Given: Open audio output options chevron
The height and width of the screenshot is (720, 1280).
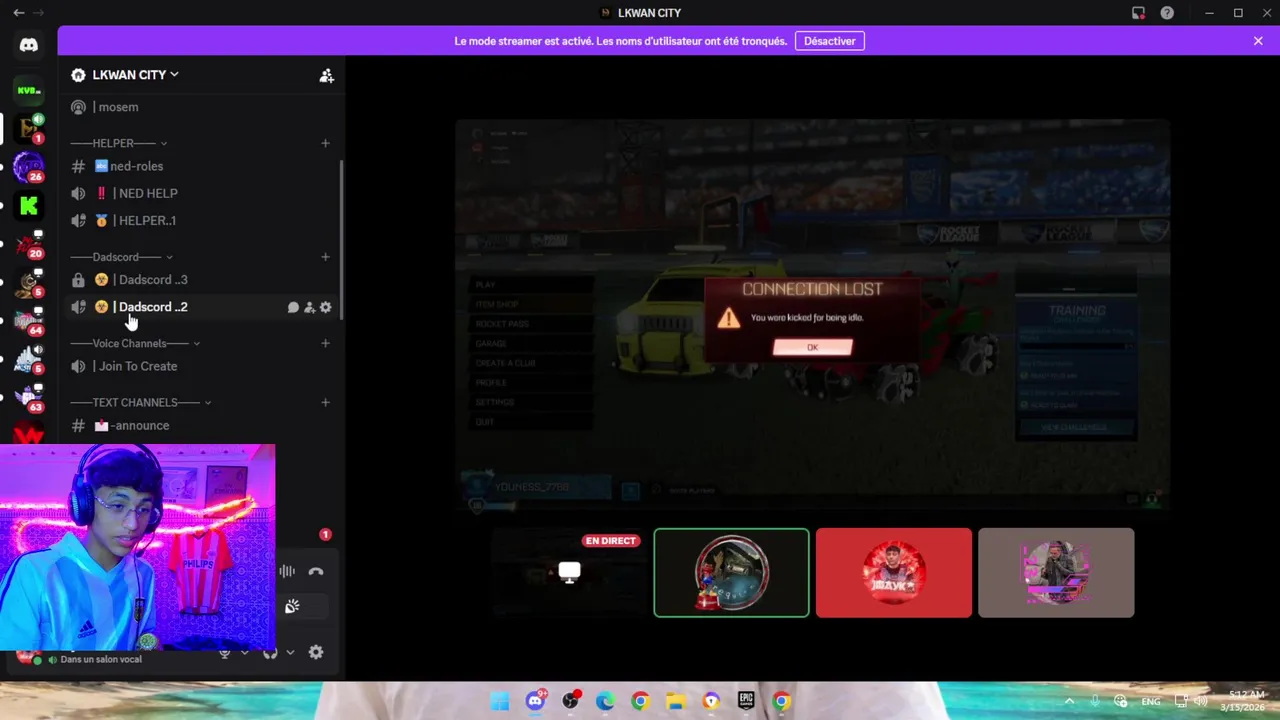Looking at the screenshot, I should pyautogui.click(x=290, y=652).
